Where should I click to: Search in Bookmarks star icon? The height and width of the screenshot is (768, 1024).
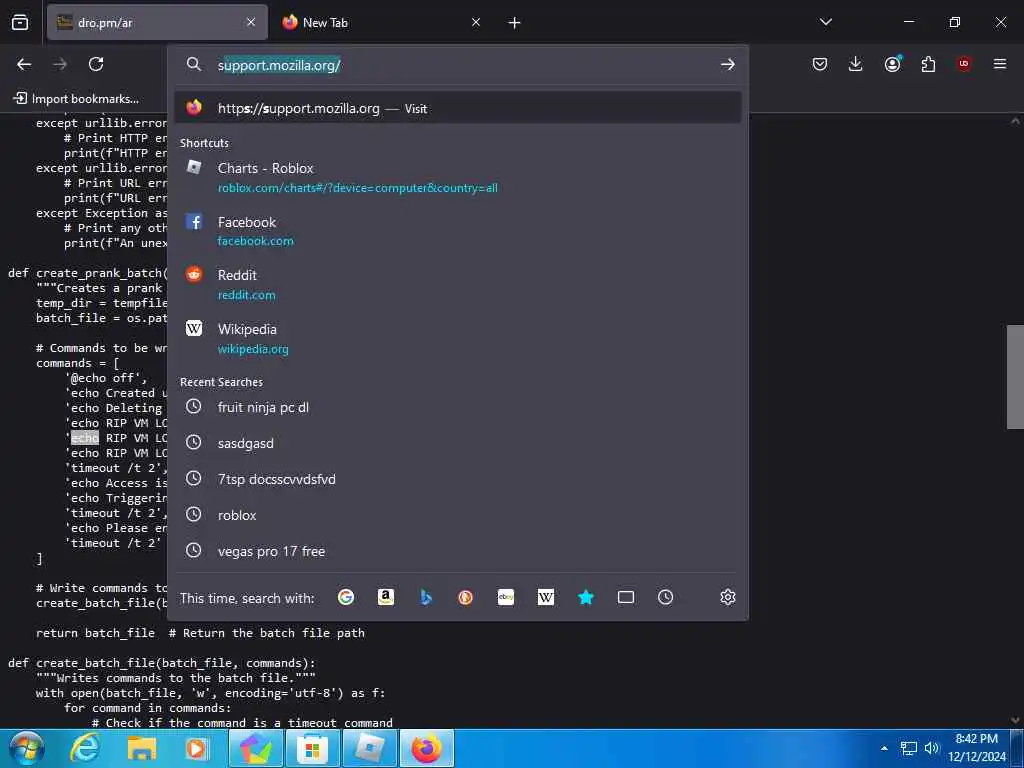pos(586,597)
